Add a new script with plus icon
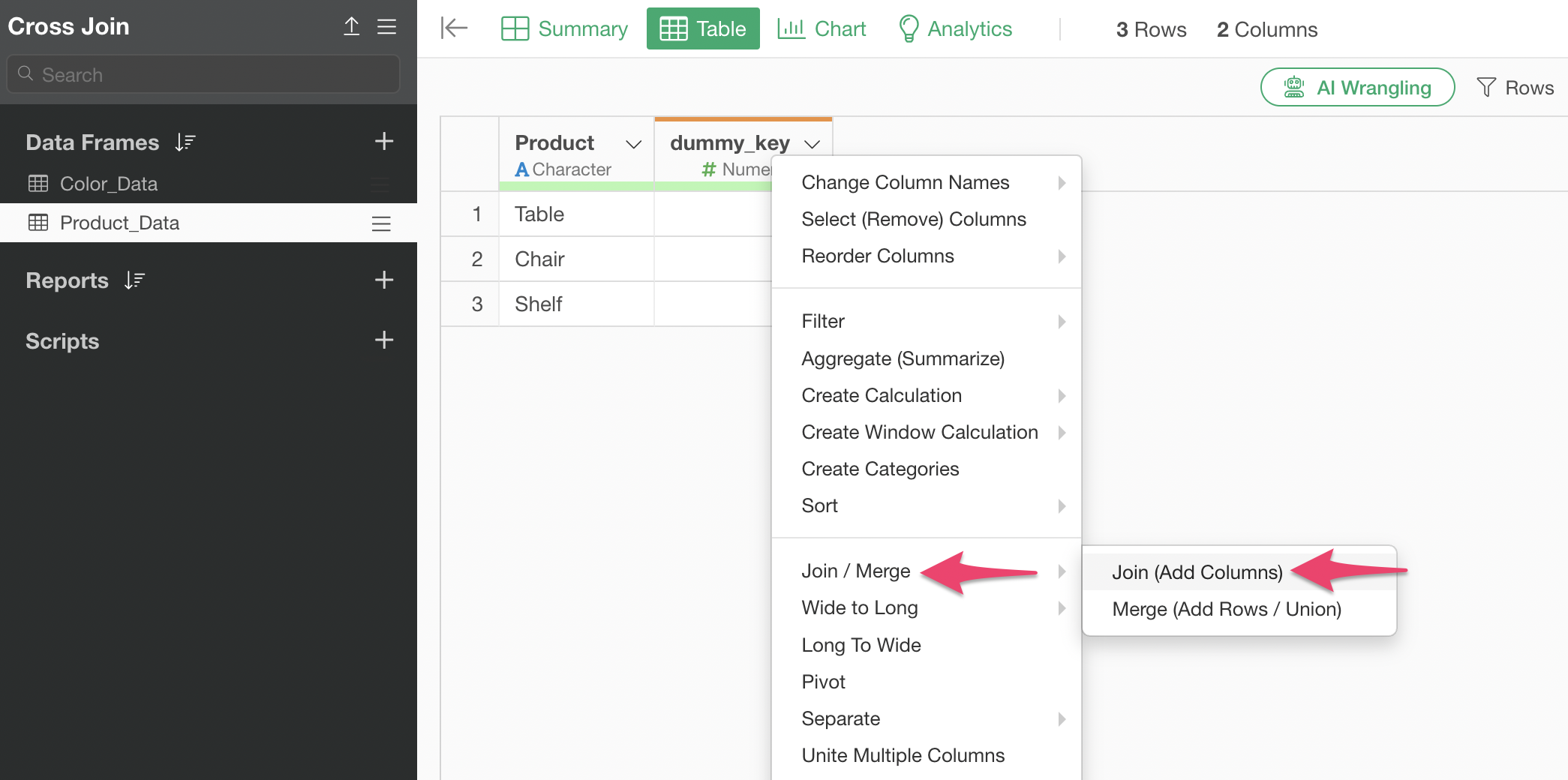 point(383,340)
